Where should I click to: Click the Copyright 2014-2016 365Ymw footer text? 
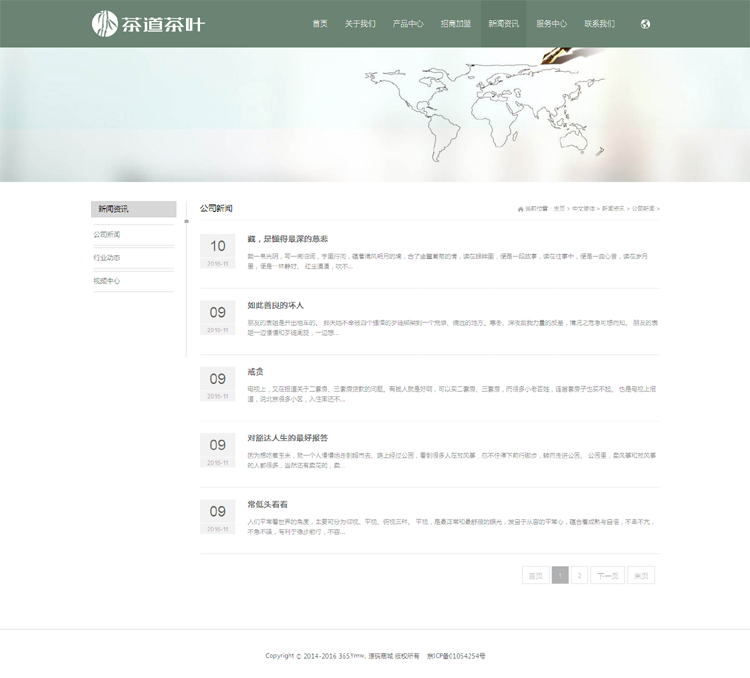coord(342,656)
